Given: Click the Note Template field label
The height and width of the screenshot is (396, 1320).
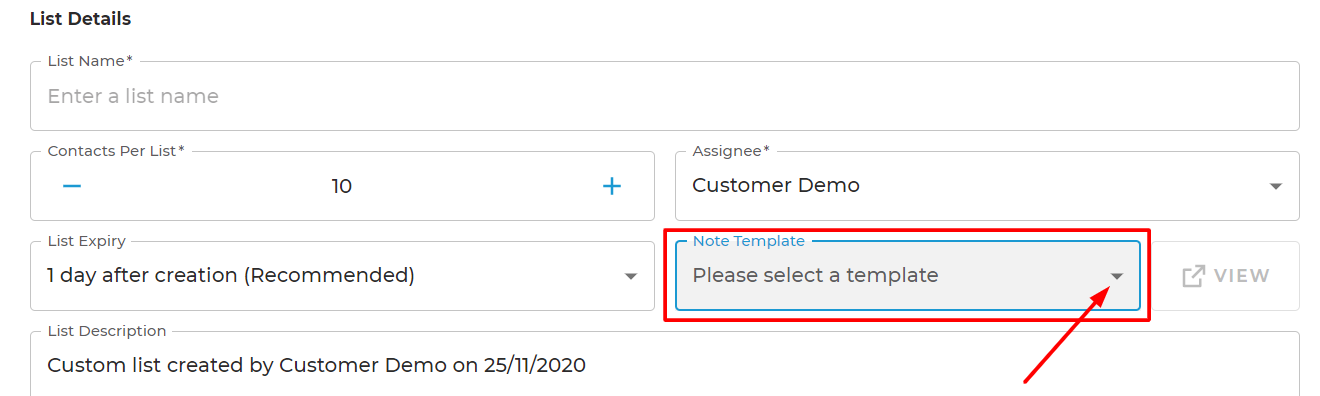Looking at the screenshot, I should (x=749, y=241).
